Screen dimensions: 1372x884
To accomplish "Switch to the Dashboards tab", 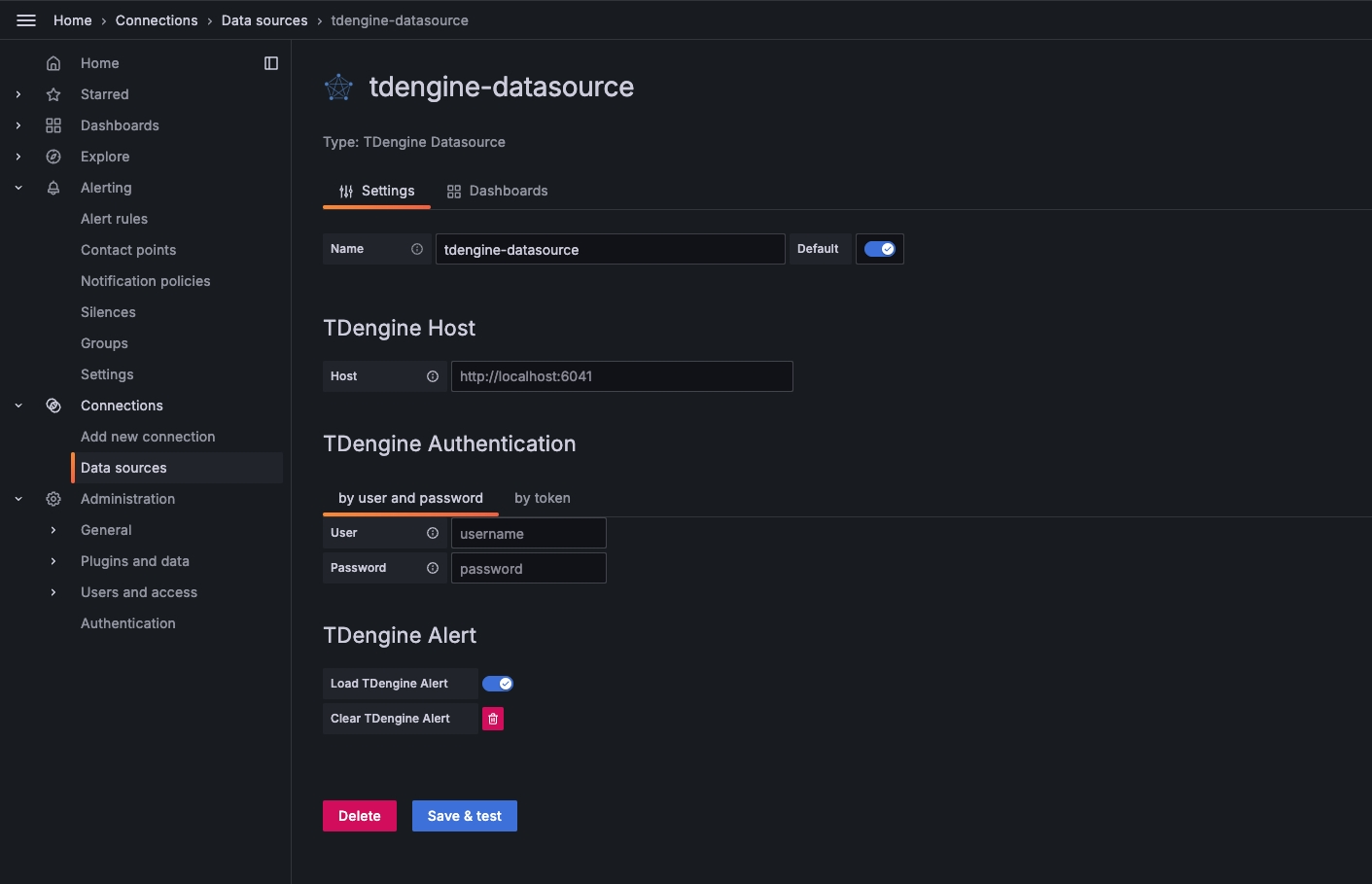I will 497,191.
